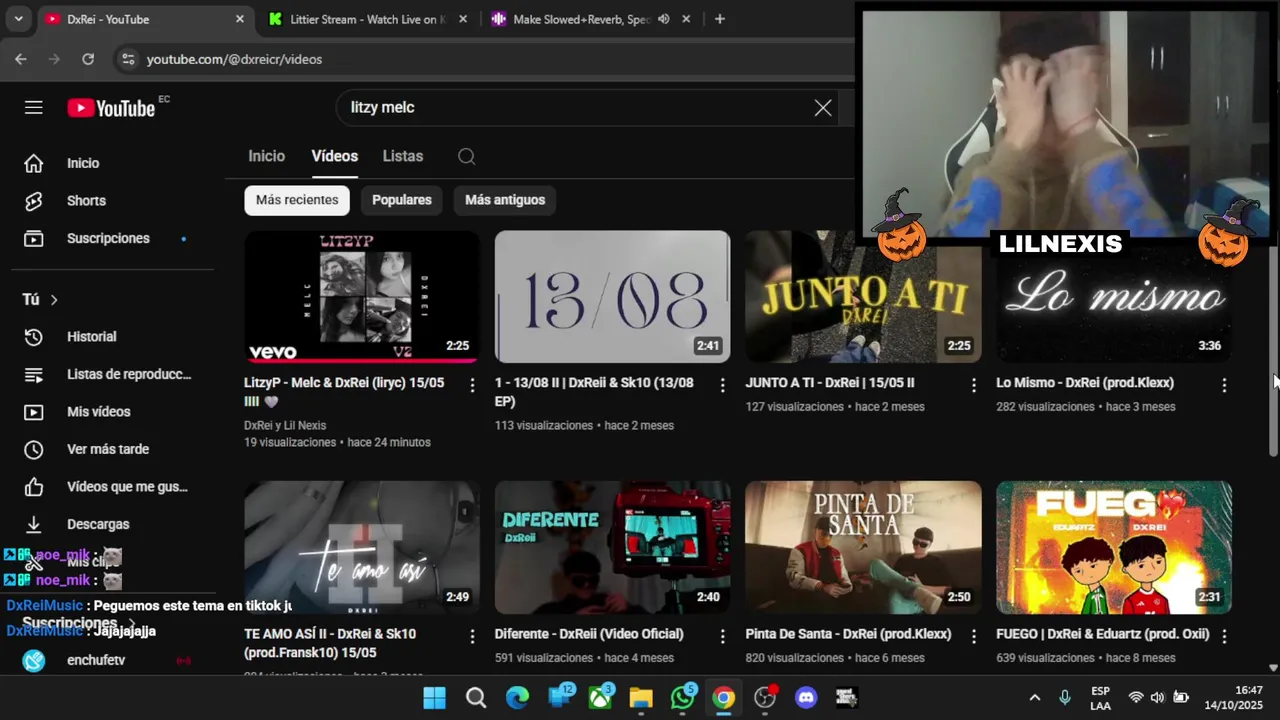The width and height of the screenshot is (1280, 720).
Task: Open the 13/08 video thumbnail
Action: (x=612, y=297)
